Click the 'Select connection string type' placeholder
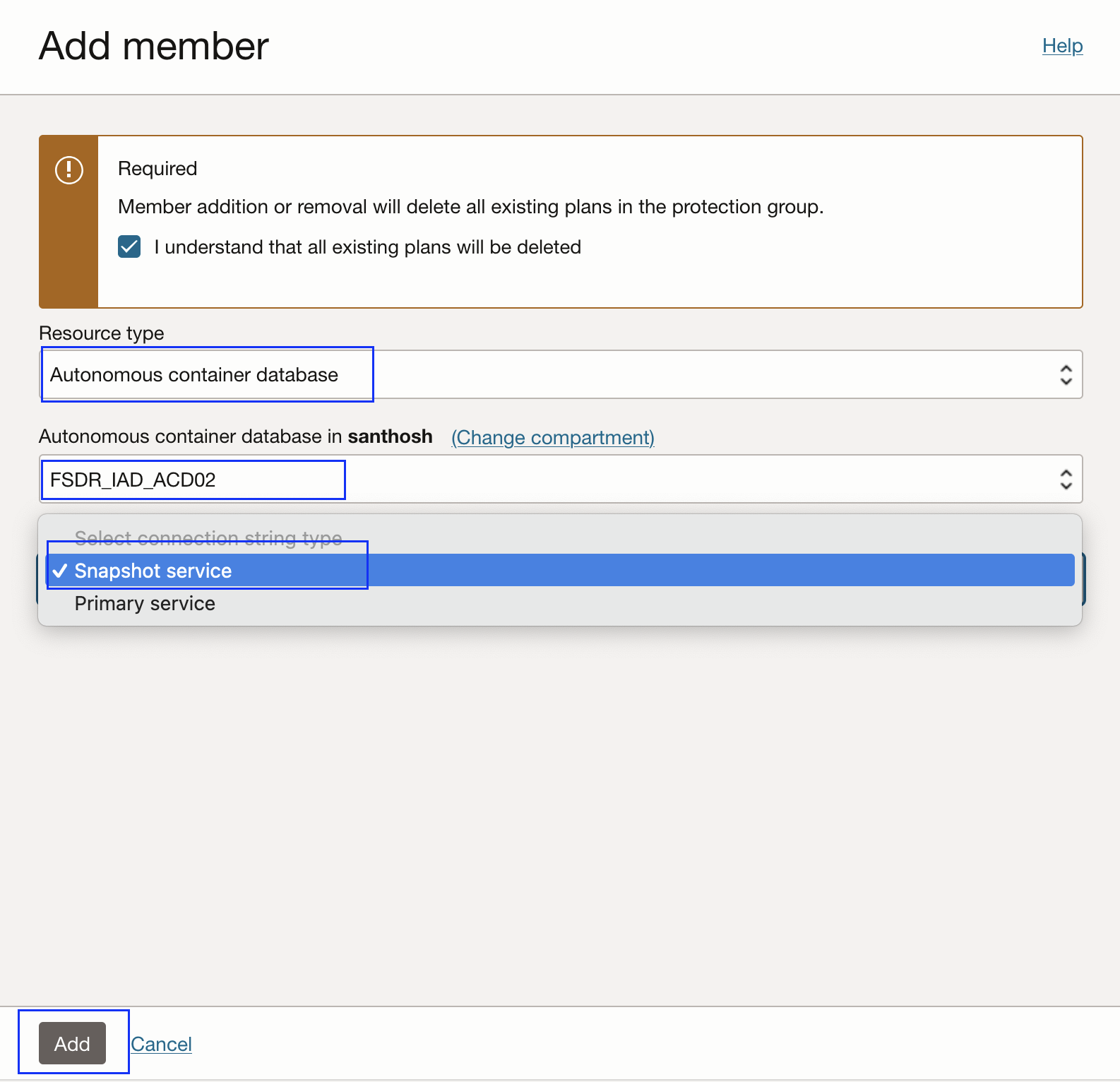 click(208, 538)
